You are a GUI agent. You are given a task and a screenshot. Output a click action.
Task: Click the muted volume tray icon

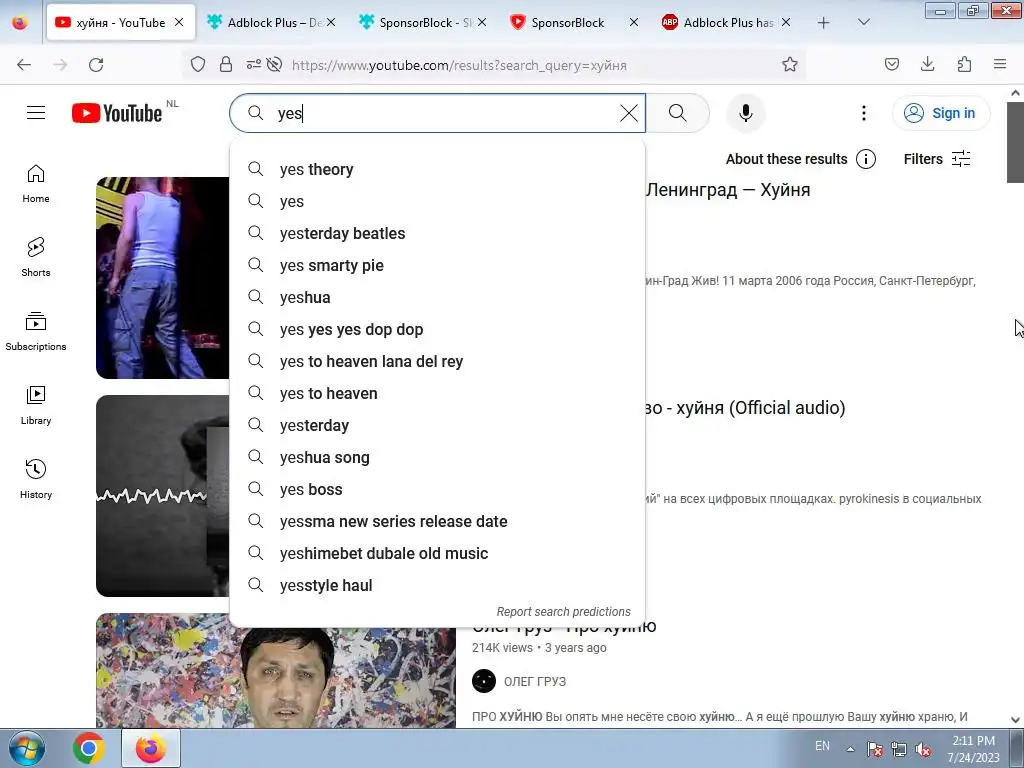coord(923,749)
